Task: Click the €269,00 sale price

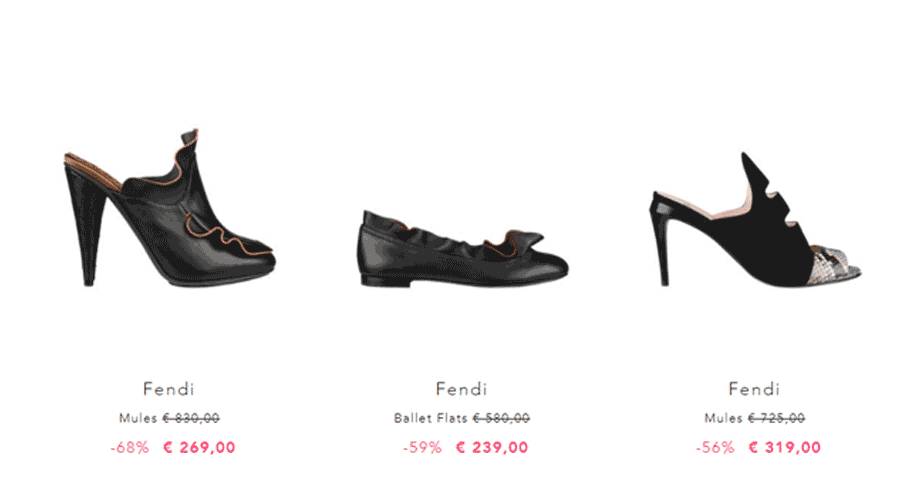Action: pos(200,447)
